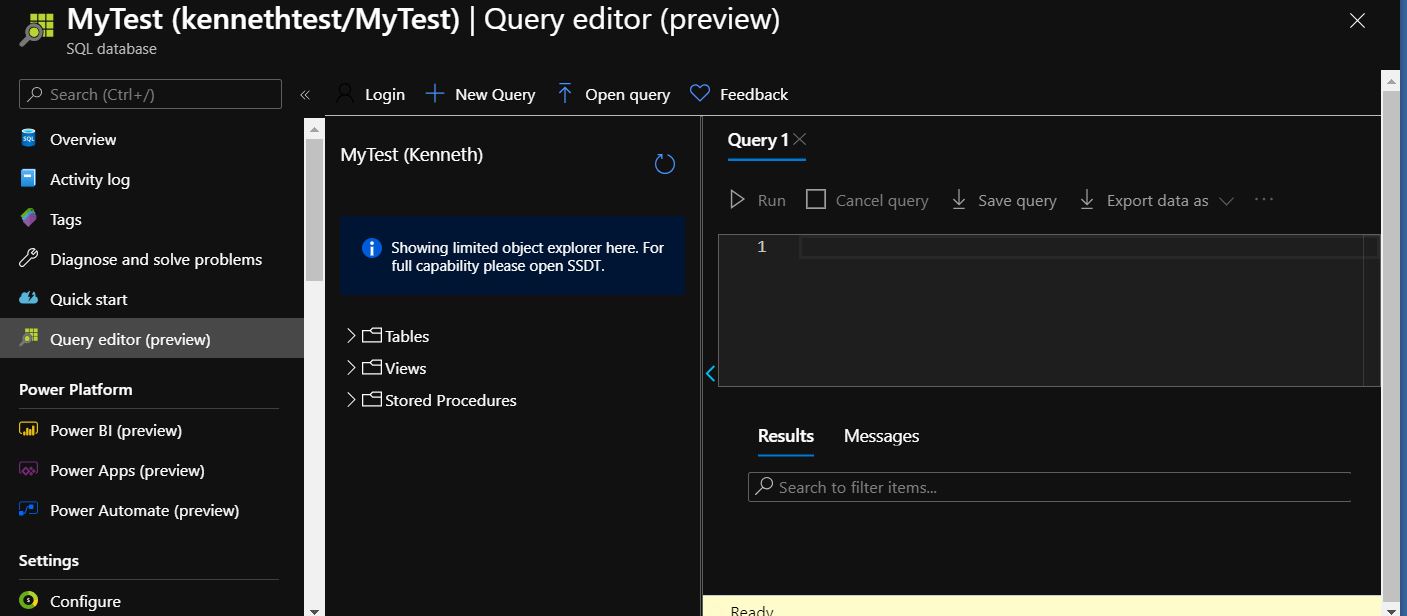Click the sidebar Search (Ctrl+/) box
This screenshot has height=616, width=1407.
click(150, 94)
